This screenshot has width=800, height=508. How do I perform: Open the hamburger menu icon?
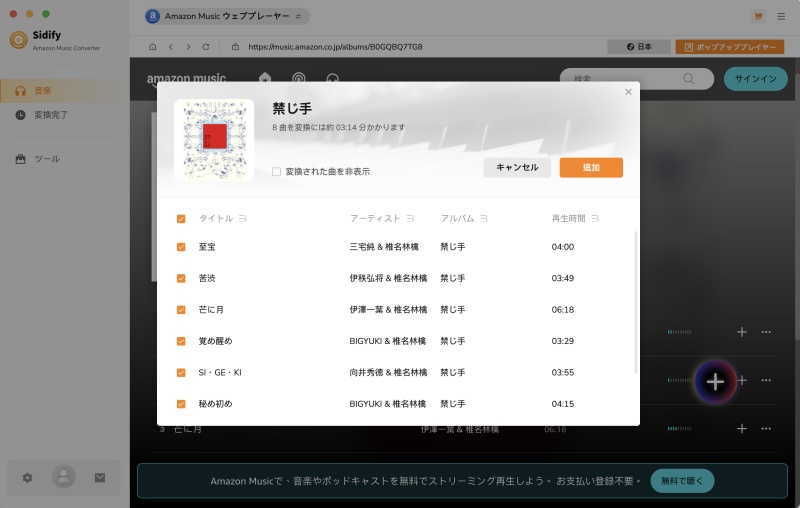point(781,16)
